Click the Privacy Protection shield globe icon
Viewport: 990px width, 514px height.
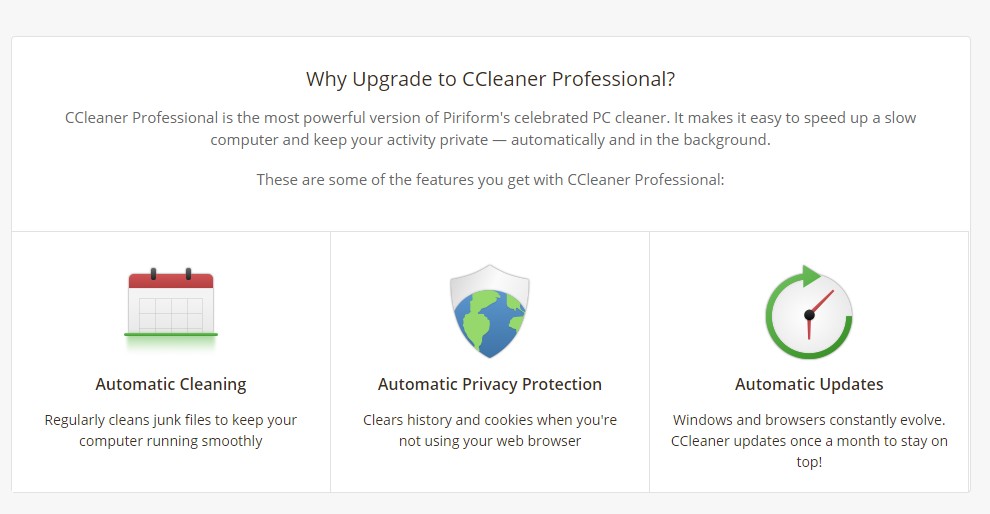tap(489, 311)
